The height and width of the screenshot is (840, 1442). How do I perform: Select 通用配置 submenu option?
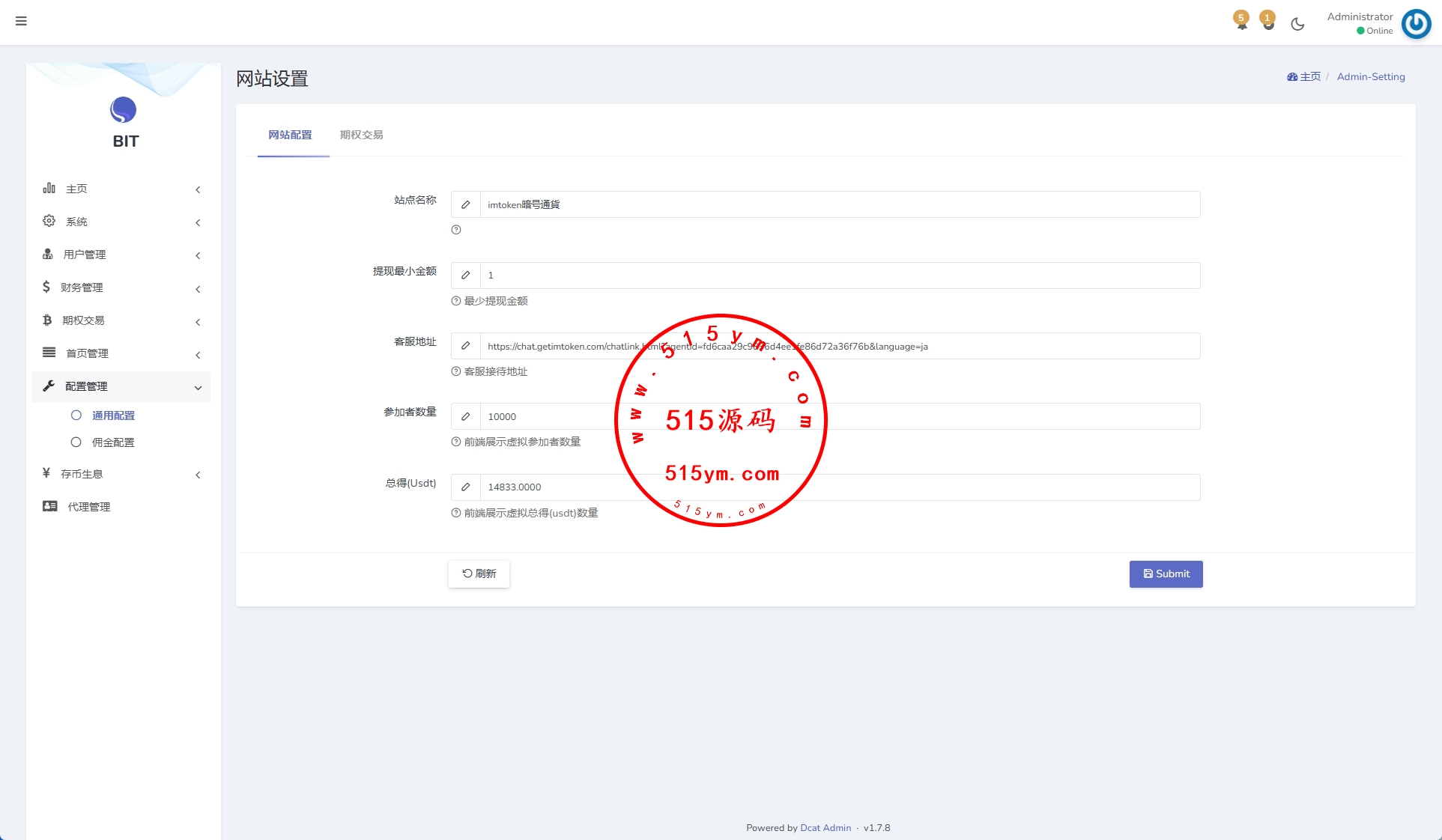tap(113, 416)
